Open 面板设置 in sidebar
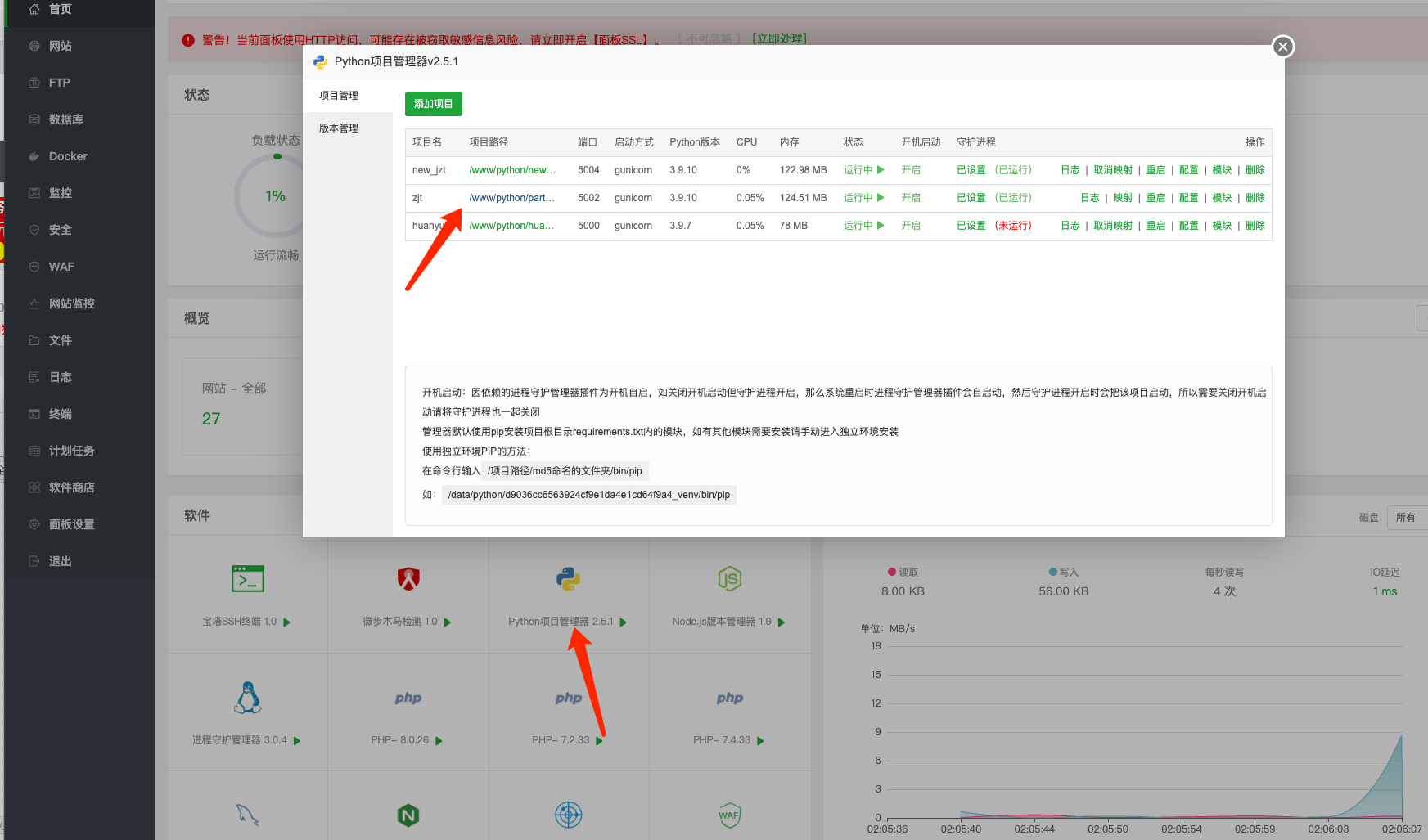The width and height of the screenshot is (1428, 840). (x=72, y=524)
